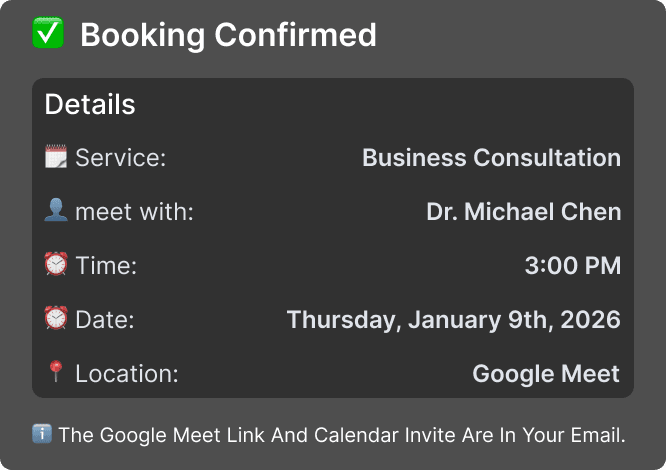Screen dimensions: 666x470
Task: Click the red pin icon beside Location
Action: [x=56, y=373]
